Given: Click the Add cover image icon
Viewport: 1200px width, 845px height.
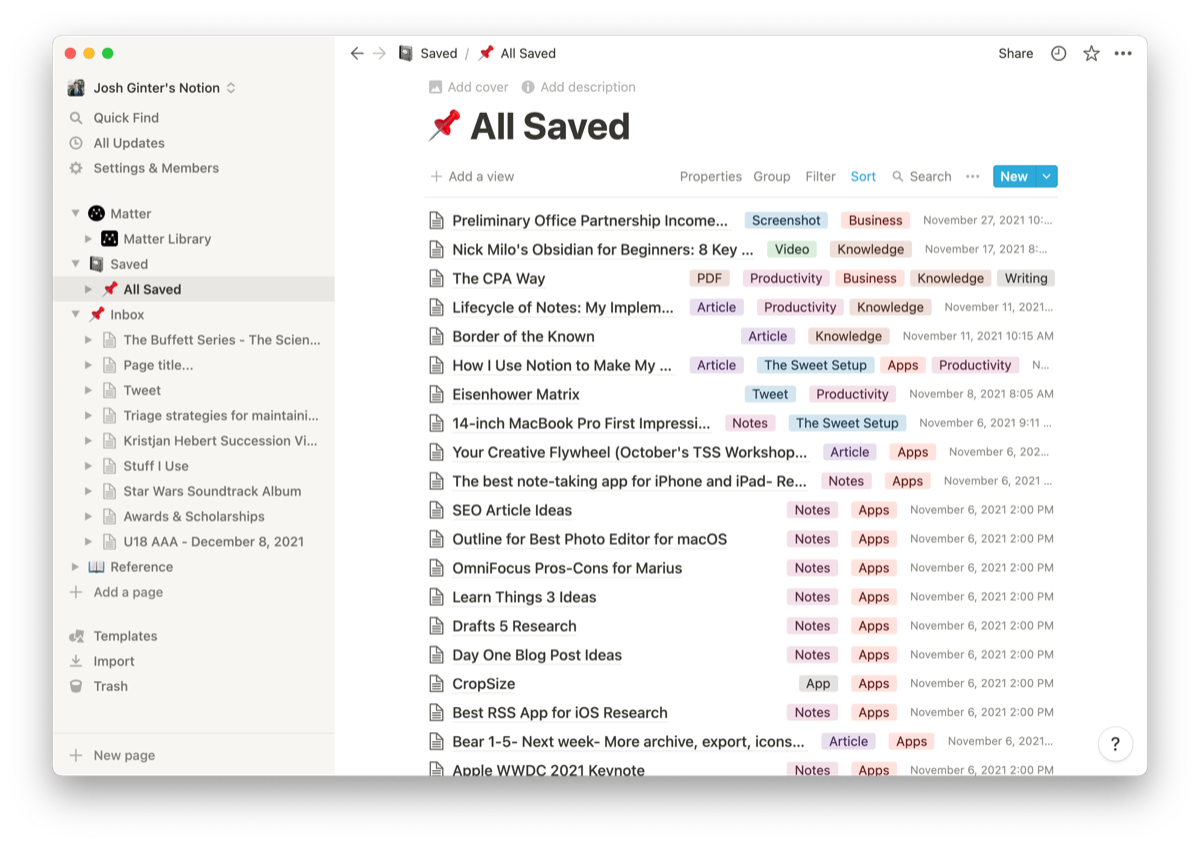Looking at the screenshot, I should point(435,87).
